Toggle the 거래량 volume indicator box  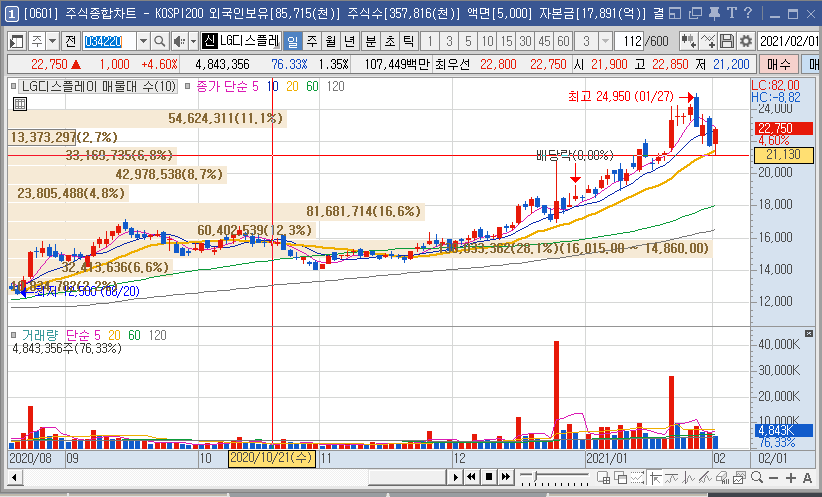pyautogui.click(x=14, y=335)
